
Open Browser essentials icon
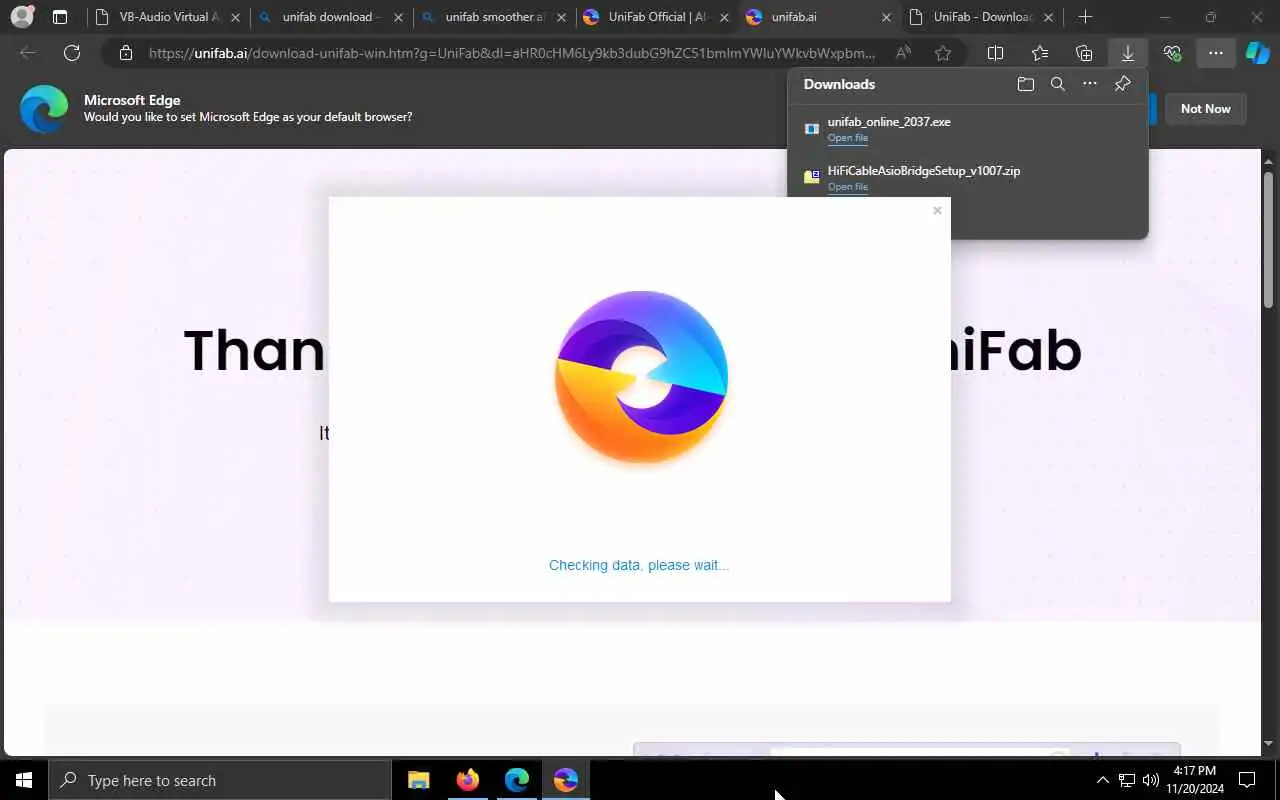1172,54
